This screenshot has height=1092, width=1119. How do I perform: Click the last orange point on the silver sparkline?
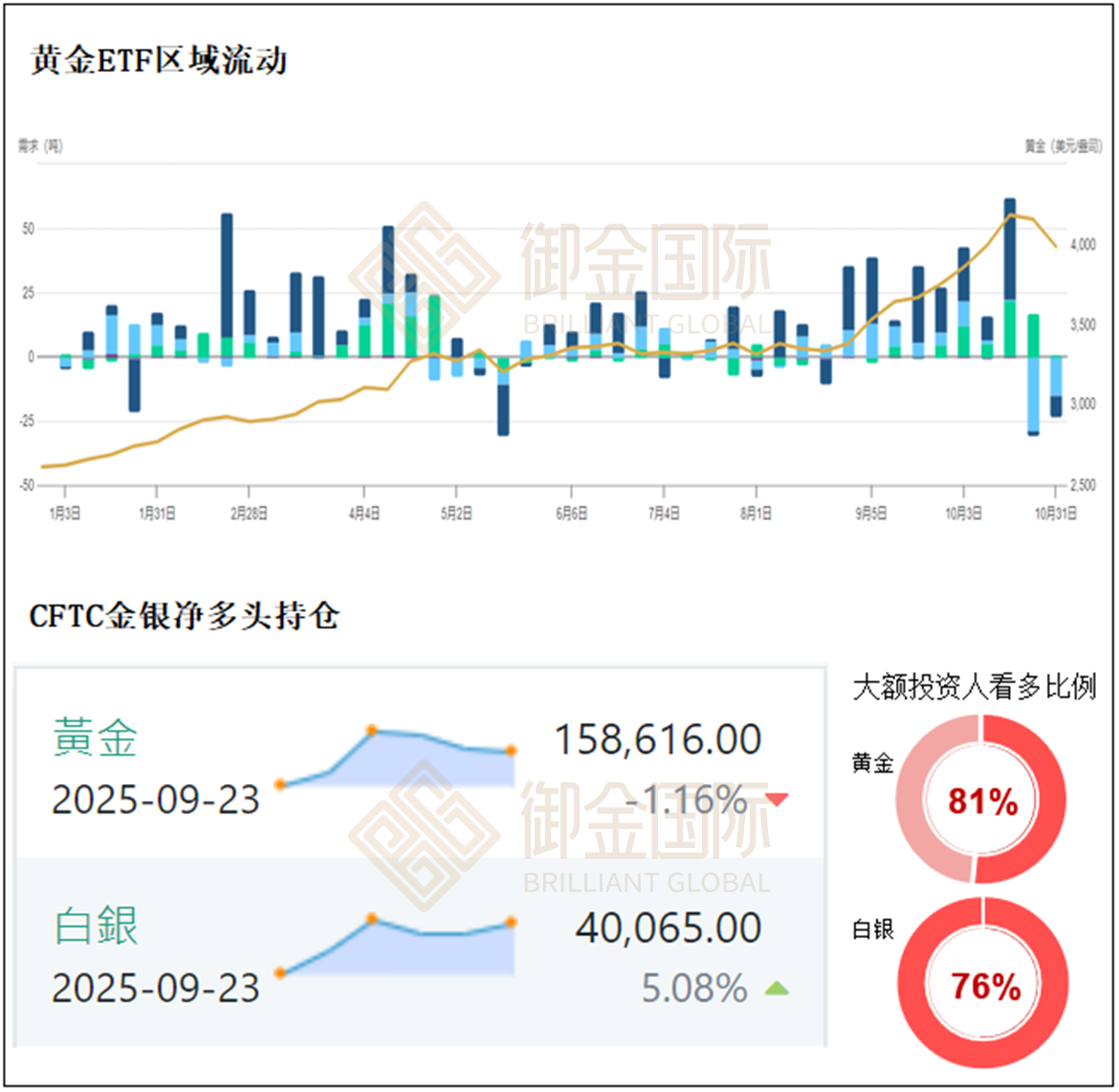(512, 922)
